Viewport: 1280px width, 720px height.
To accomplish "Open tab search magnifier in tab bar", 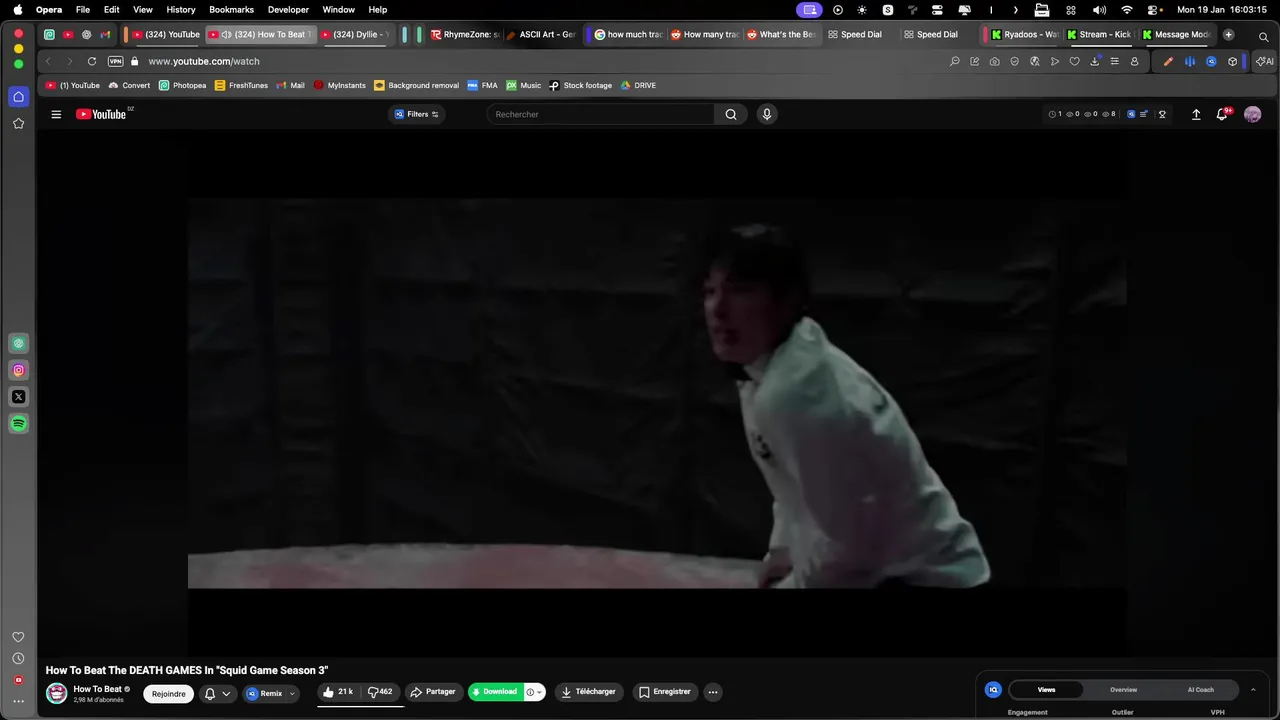I will [1263, 36].
